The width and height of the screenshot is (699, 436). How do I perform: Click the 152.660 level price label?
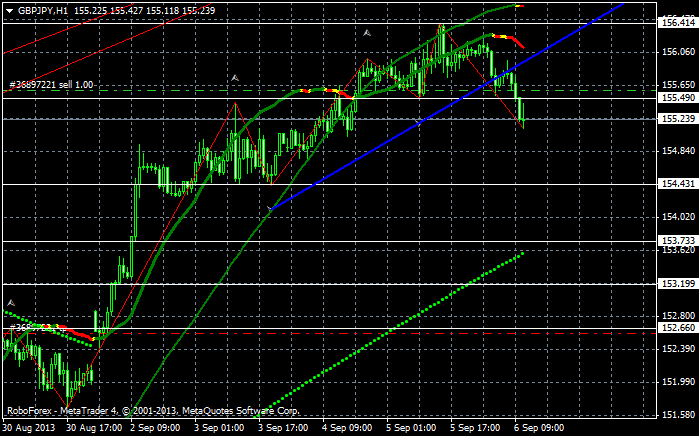coord(679,328)
